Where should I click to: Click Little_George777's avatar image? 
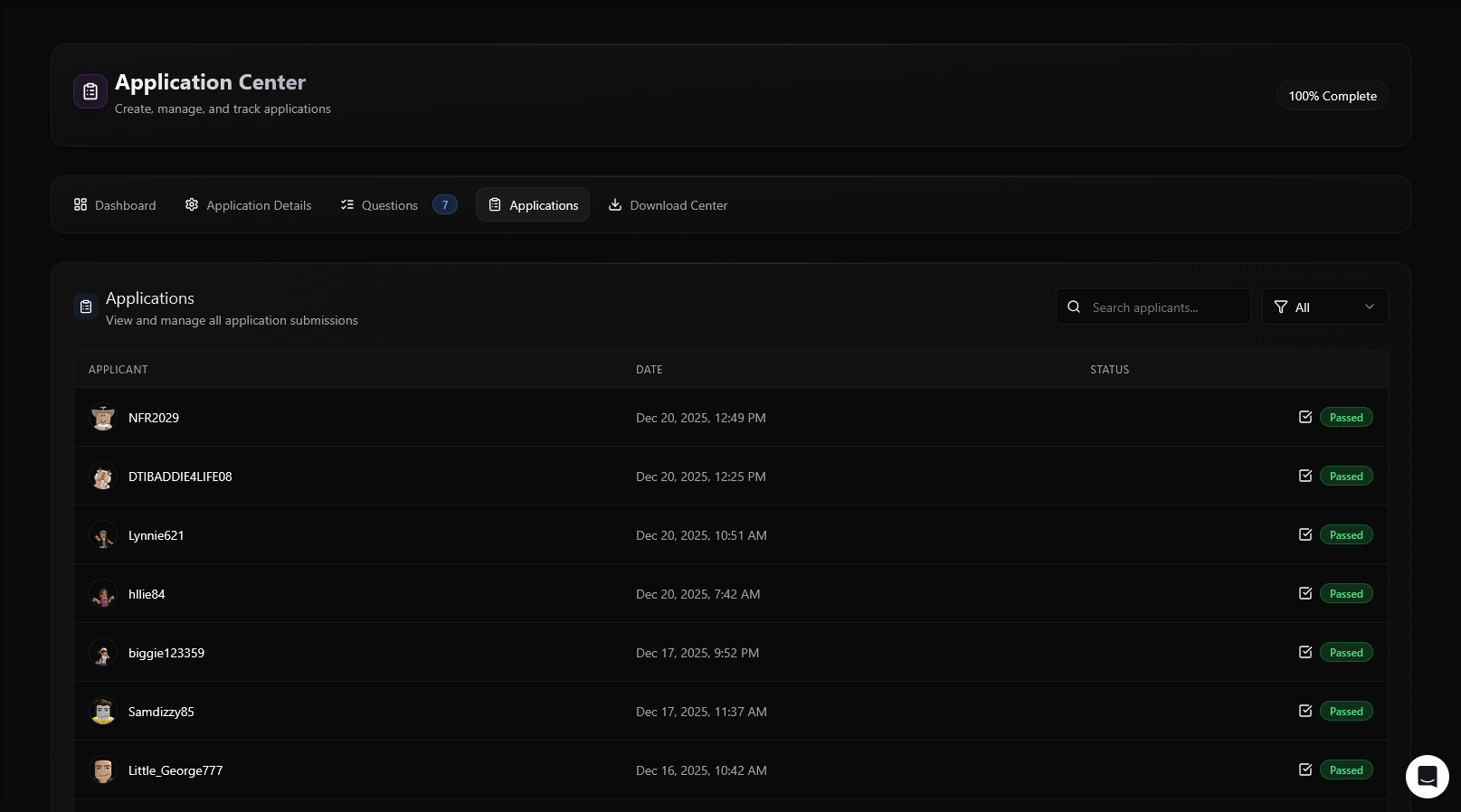(103, 770)
